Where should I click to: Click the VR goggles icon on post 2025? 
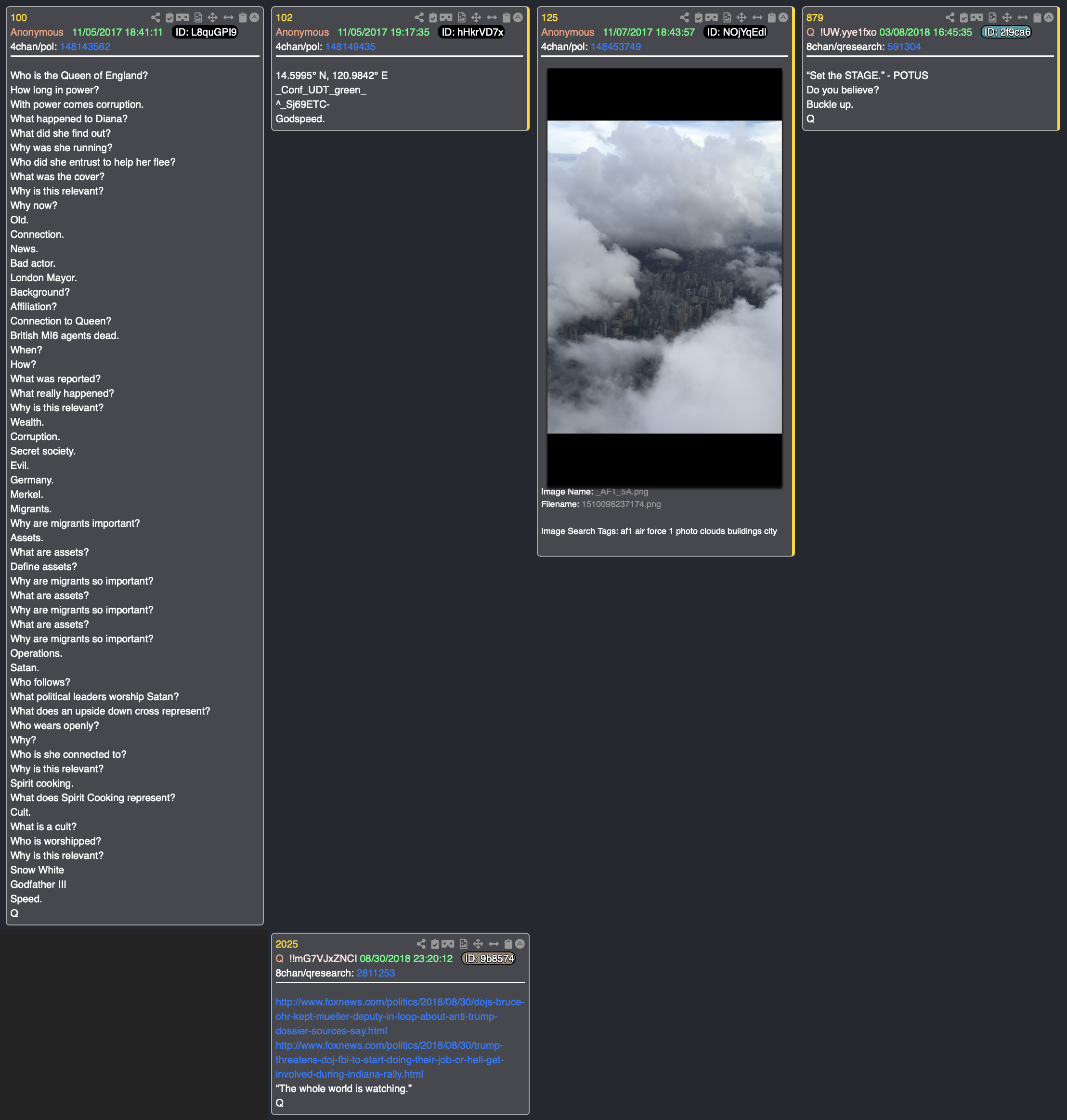point(448,944)
